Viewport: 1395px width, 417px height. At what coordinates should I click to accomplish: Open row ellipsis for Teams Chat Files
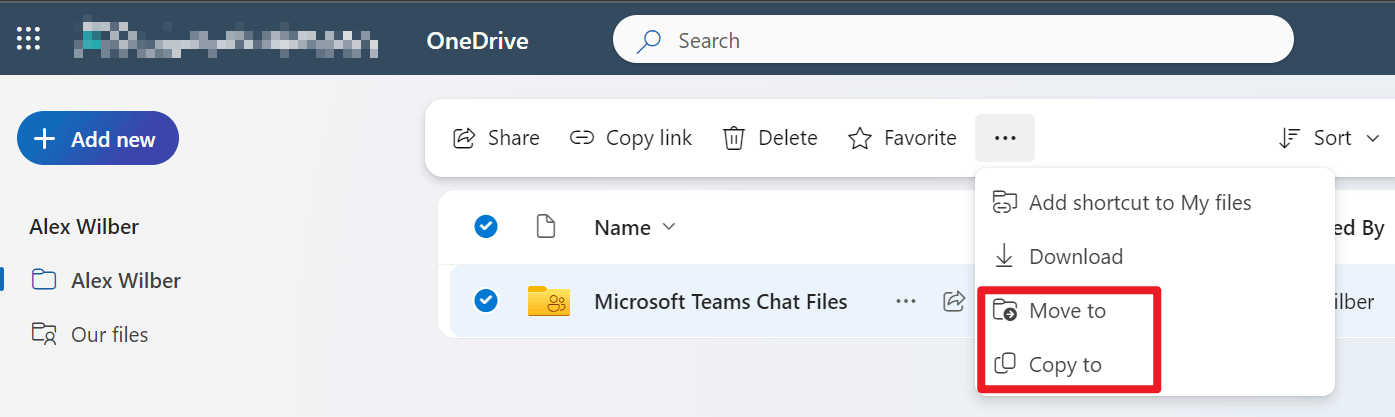[906, 301]
